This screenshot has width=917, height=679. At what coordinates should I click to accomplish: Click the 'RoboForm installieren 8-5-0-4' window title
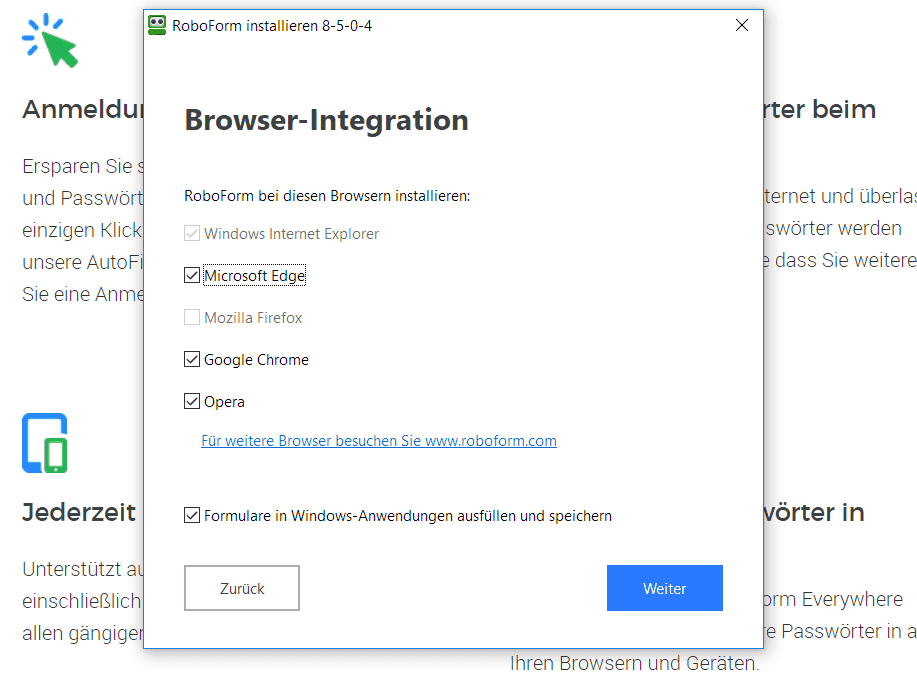tap(272, 26)
